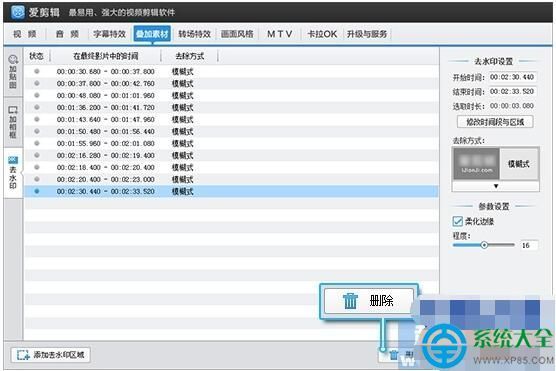
Task: Open the 视频 tab
Action: [x=25, y=34]
